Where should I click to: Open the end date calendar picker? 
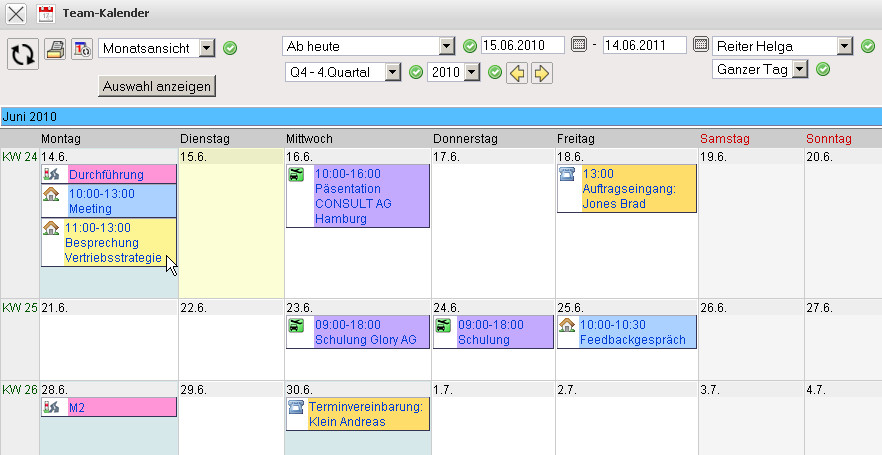click(x=700, y=45)
